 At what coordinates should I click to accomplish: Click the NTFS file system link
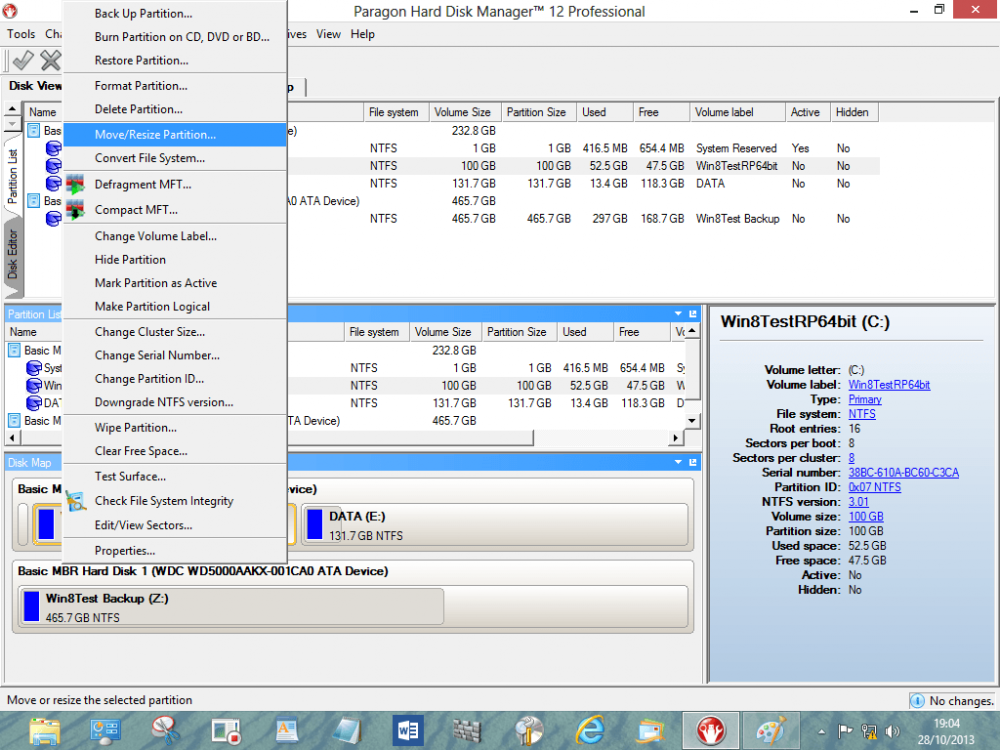861,414
